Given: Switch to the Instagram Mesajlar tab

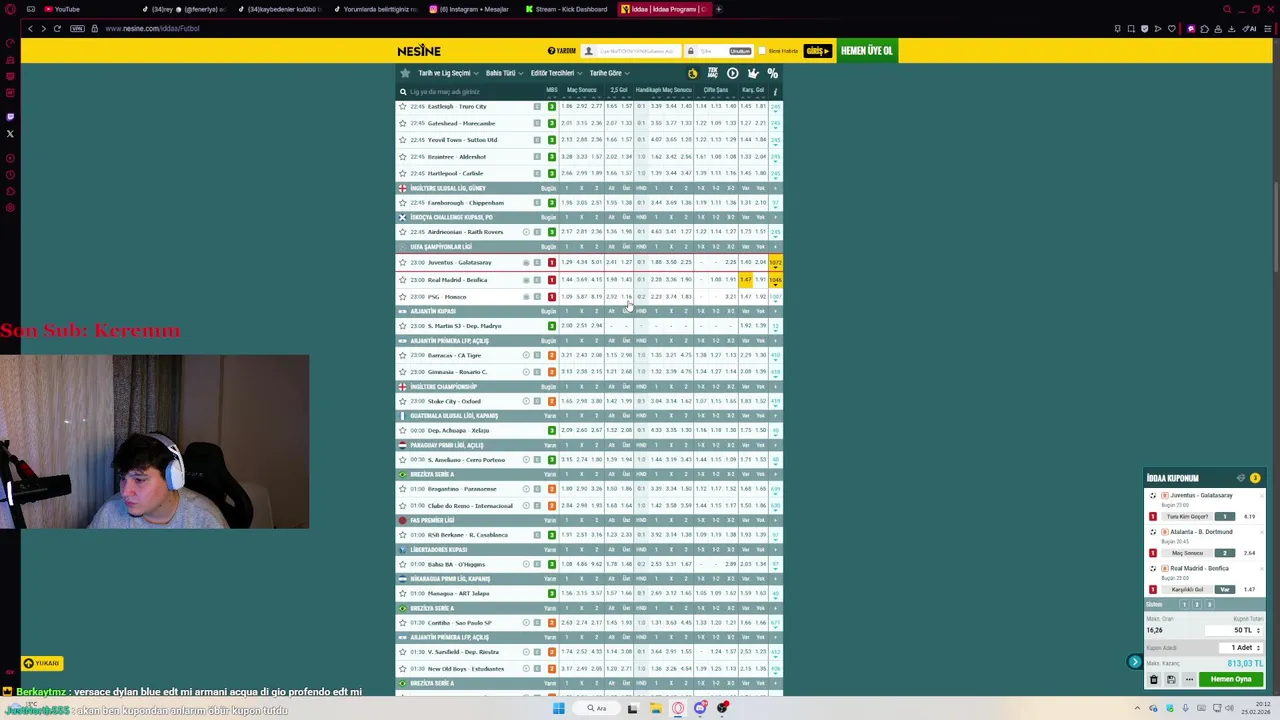Looking at the screenshot, I should [x=470, y=9].
